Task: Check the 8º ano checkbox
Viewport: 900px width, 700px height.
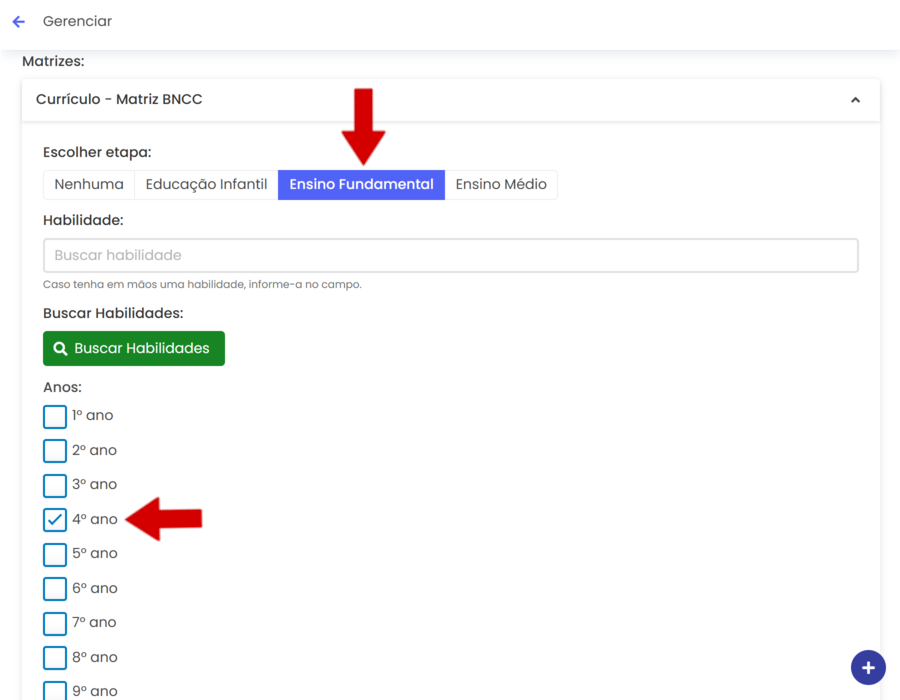Action: 55,658
